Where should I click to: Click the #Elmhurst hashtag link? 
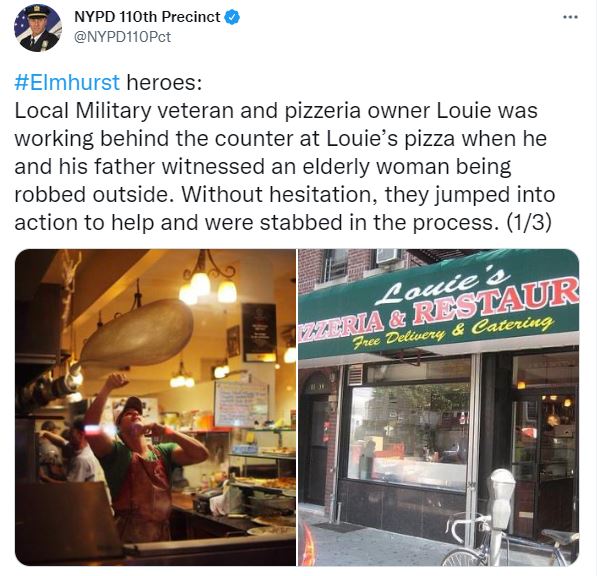click(67, 82)
